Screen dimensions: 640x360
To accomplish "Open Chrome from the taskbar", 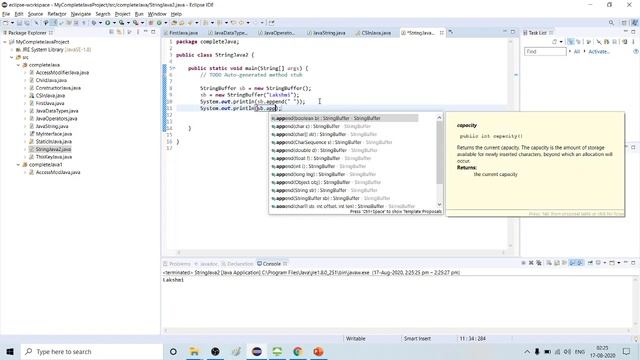I will pos(298,351).
